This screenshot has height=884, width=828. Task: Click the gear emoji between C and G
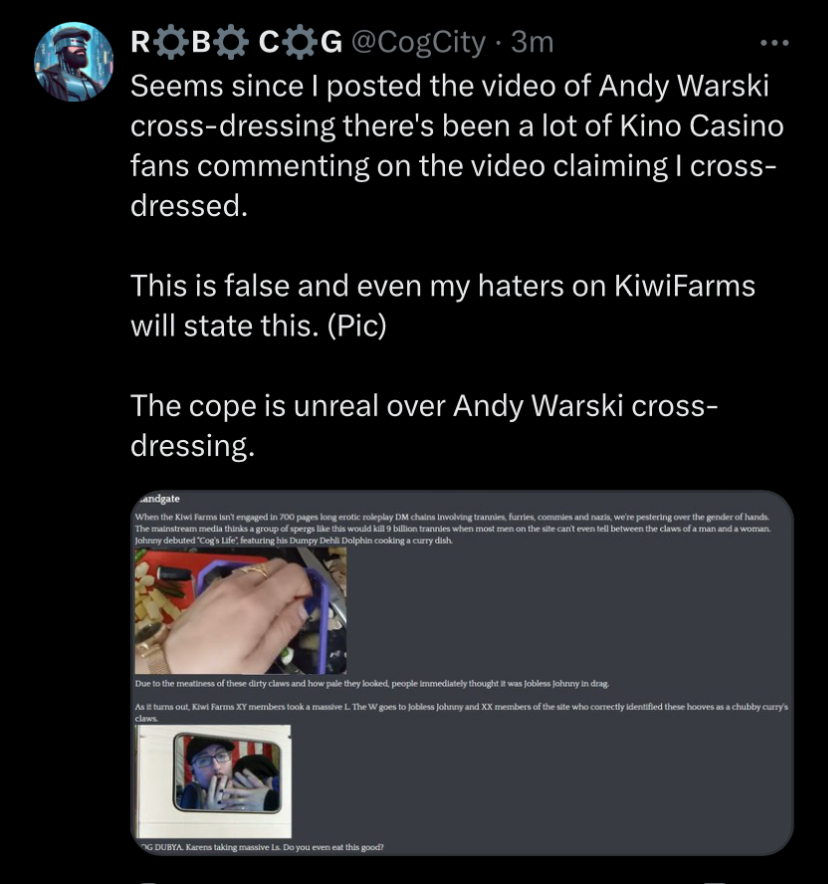pos(301,42)
